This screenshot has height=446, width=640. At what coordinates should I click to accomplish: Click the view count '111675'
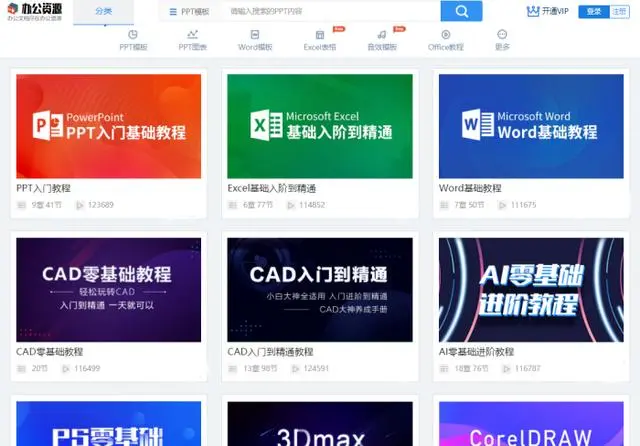click(524, 205)
